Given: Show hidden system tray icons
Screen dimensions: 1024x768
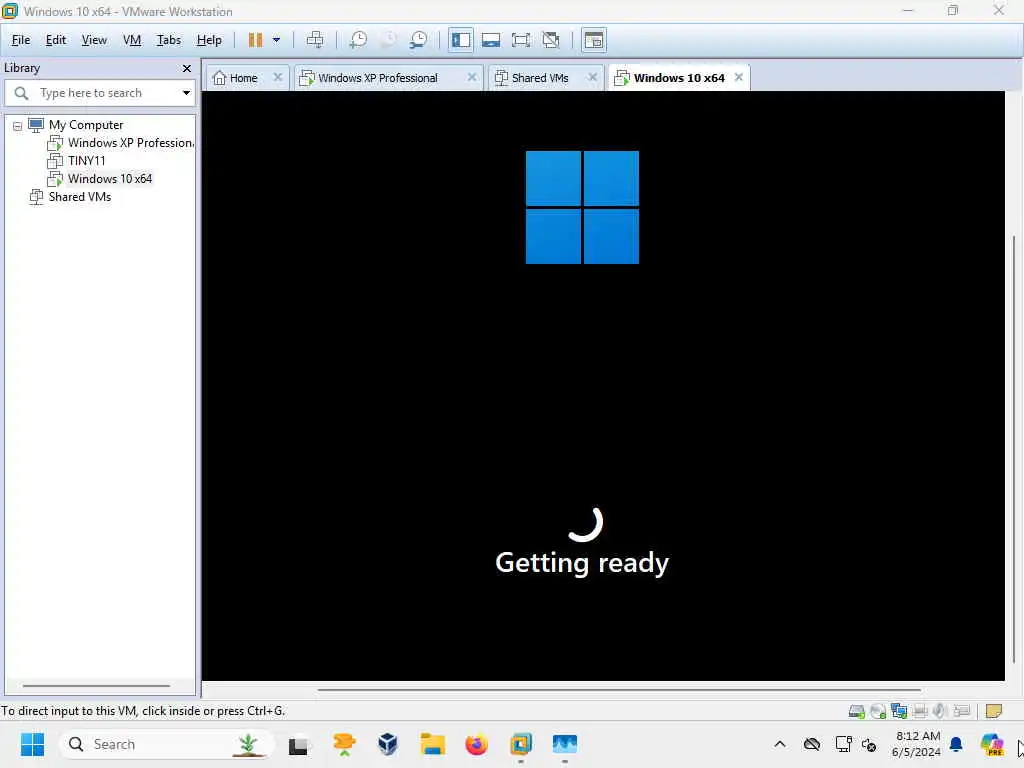Looking at the screenshot, I should pos(780,744).
